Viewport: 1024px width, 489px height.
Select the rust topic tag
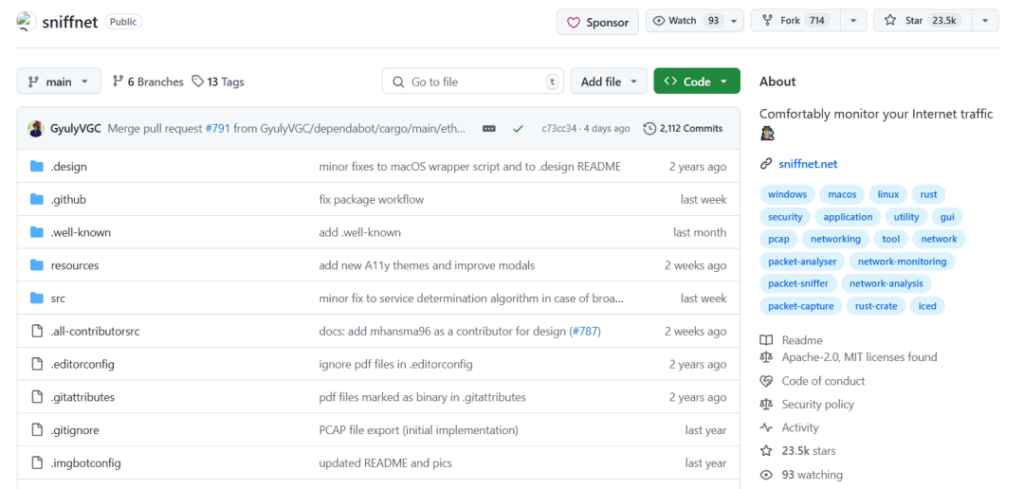coord(928,195)
